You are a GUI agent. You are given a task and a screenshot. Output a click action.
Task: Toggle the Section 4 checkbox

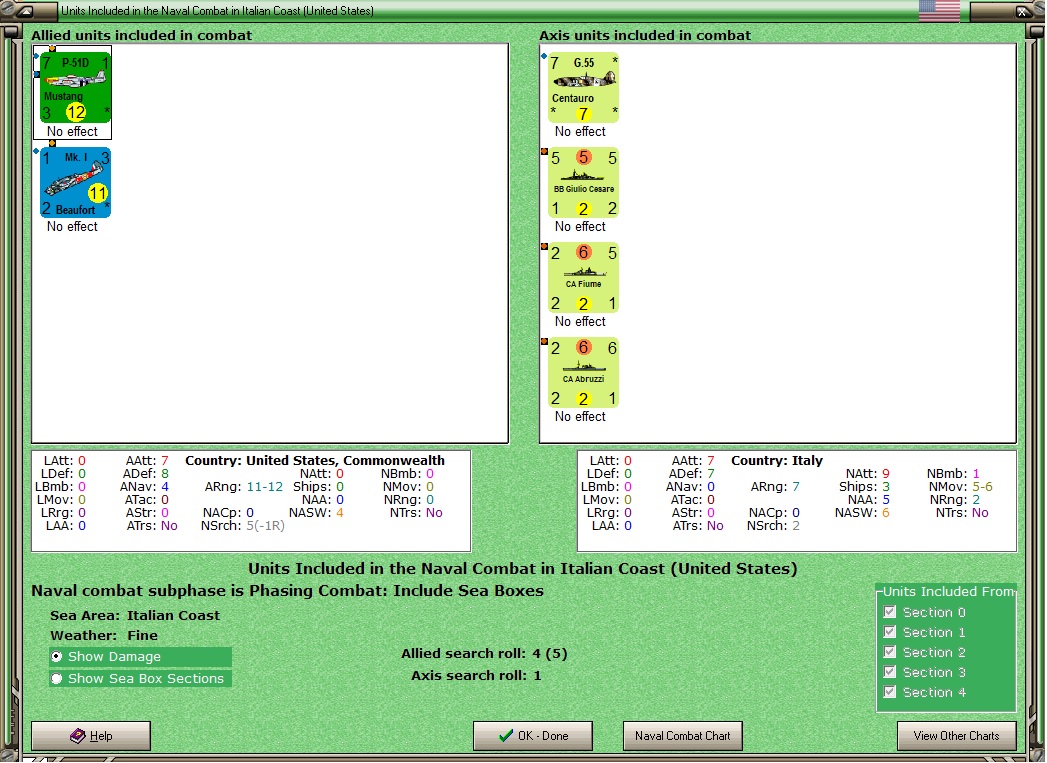click(889, 692)
